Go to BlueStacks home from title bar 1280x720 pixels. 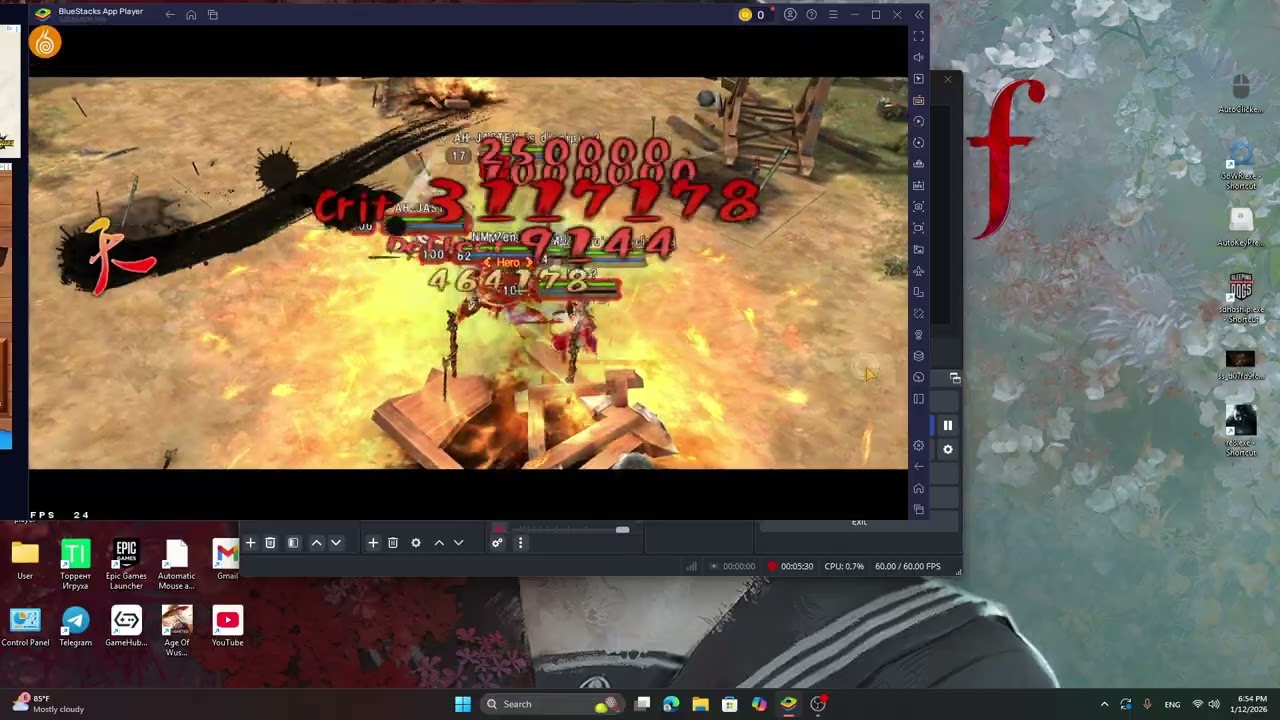pos(191,15)
